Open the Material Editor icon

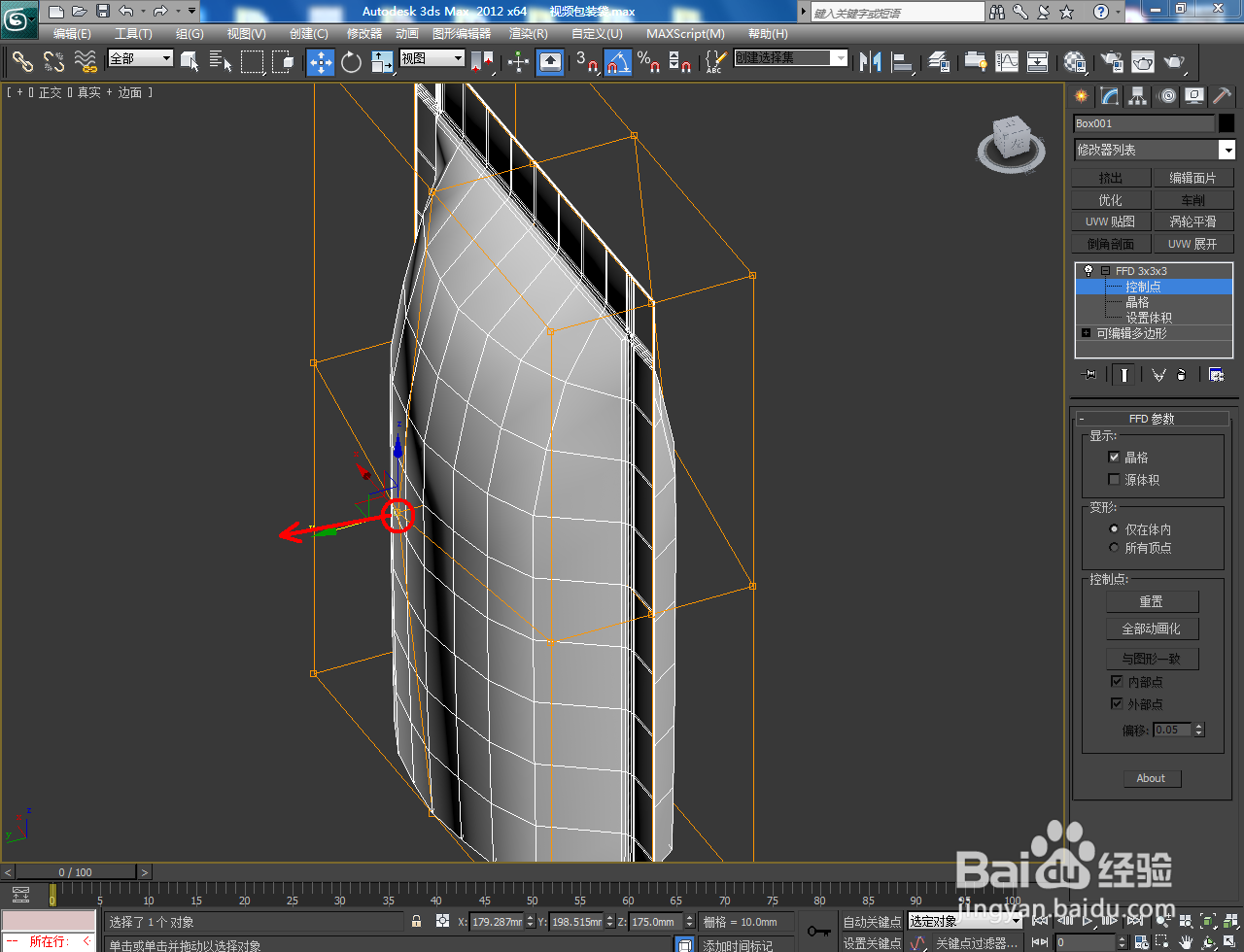point(1075,62)
